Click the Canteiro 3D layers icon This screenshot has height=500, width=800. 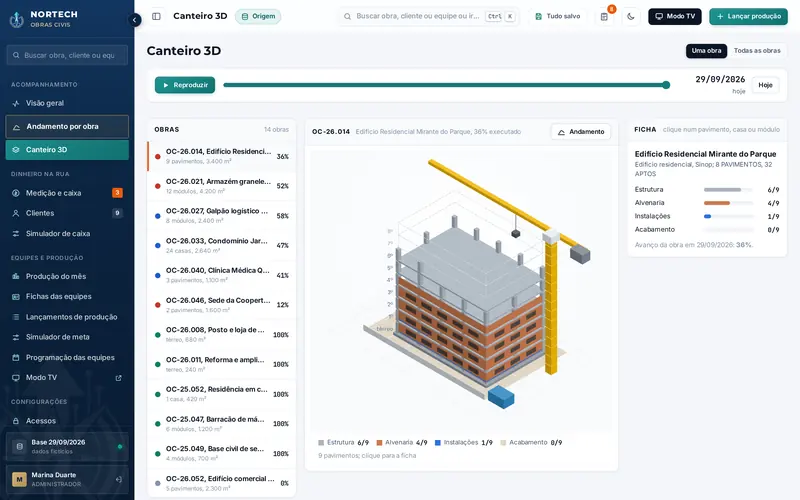coord(16,150)
